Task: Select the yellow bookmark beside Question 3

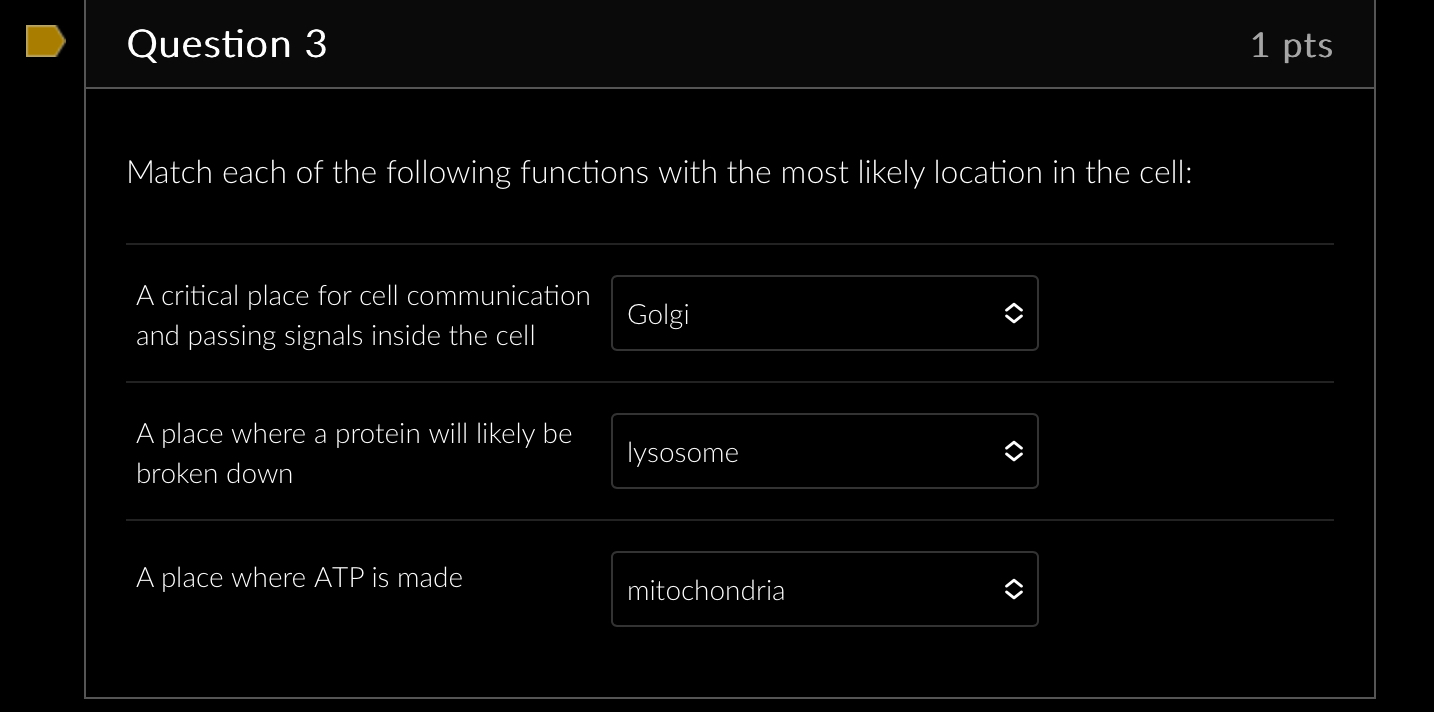Action: [44, 41]
